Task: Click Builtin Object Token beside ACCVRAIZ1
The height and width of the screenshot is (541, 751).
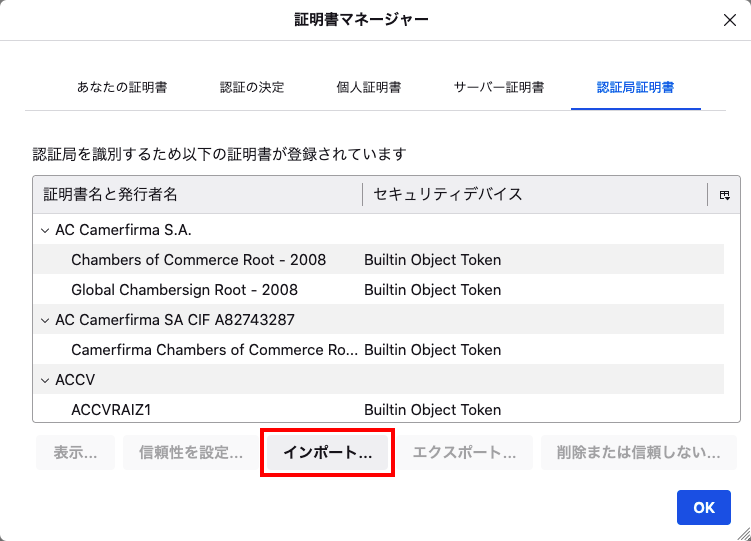Action: [x=432, y=410]
